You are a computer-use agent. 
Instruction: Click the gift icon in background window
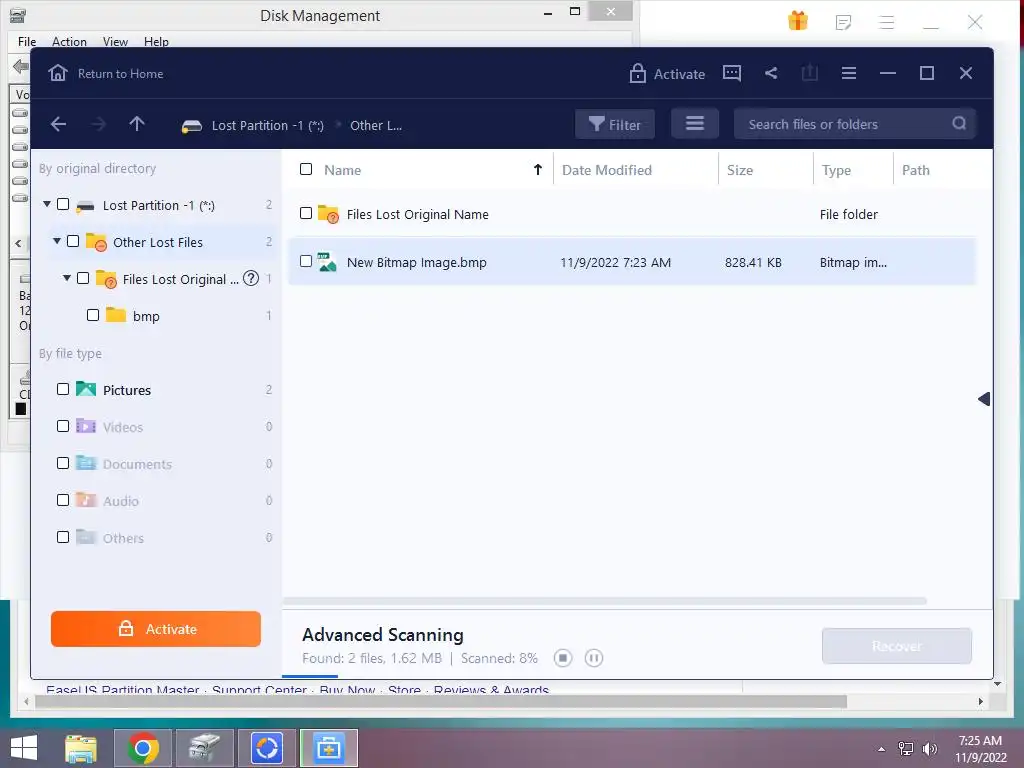point(798,22)
